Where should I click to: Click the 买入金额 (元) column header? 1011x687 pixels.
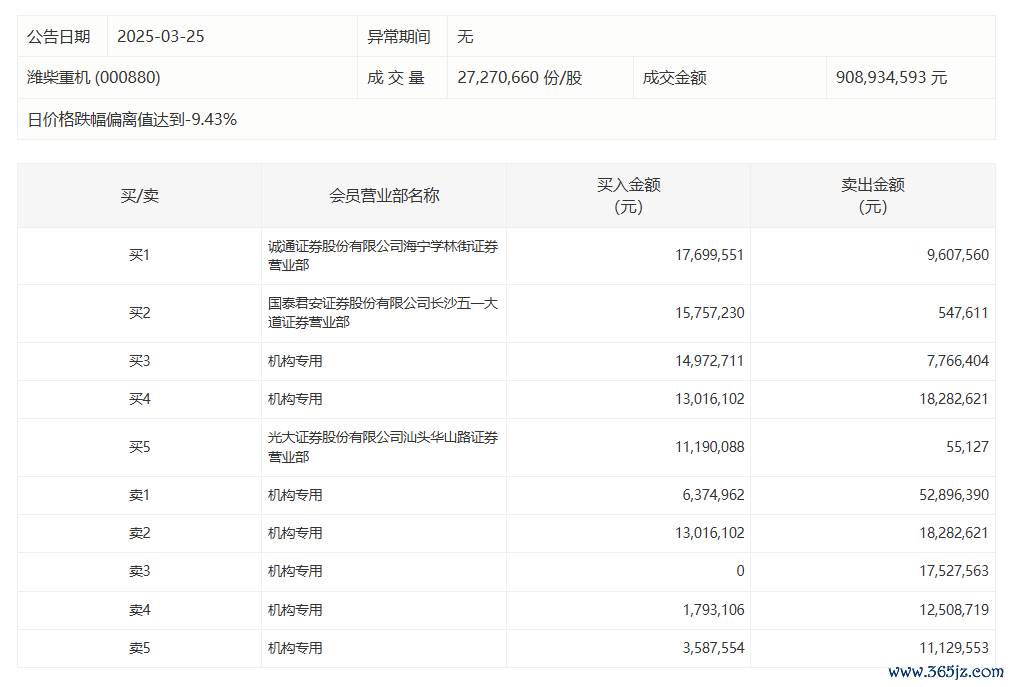628,196
